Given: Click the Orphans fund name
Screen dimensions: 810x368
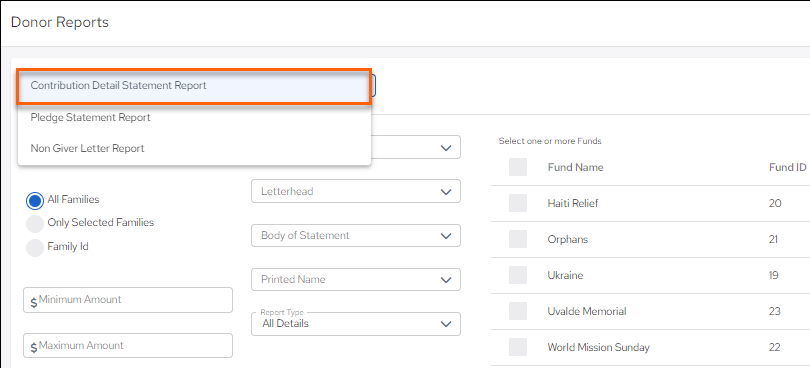Looking at the screenshot, I should point(568,239).
